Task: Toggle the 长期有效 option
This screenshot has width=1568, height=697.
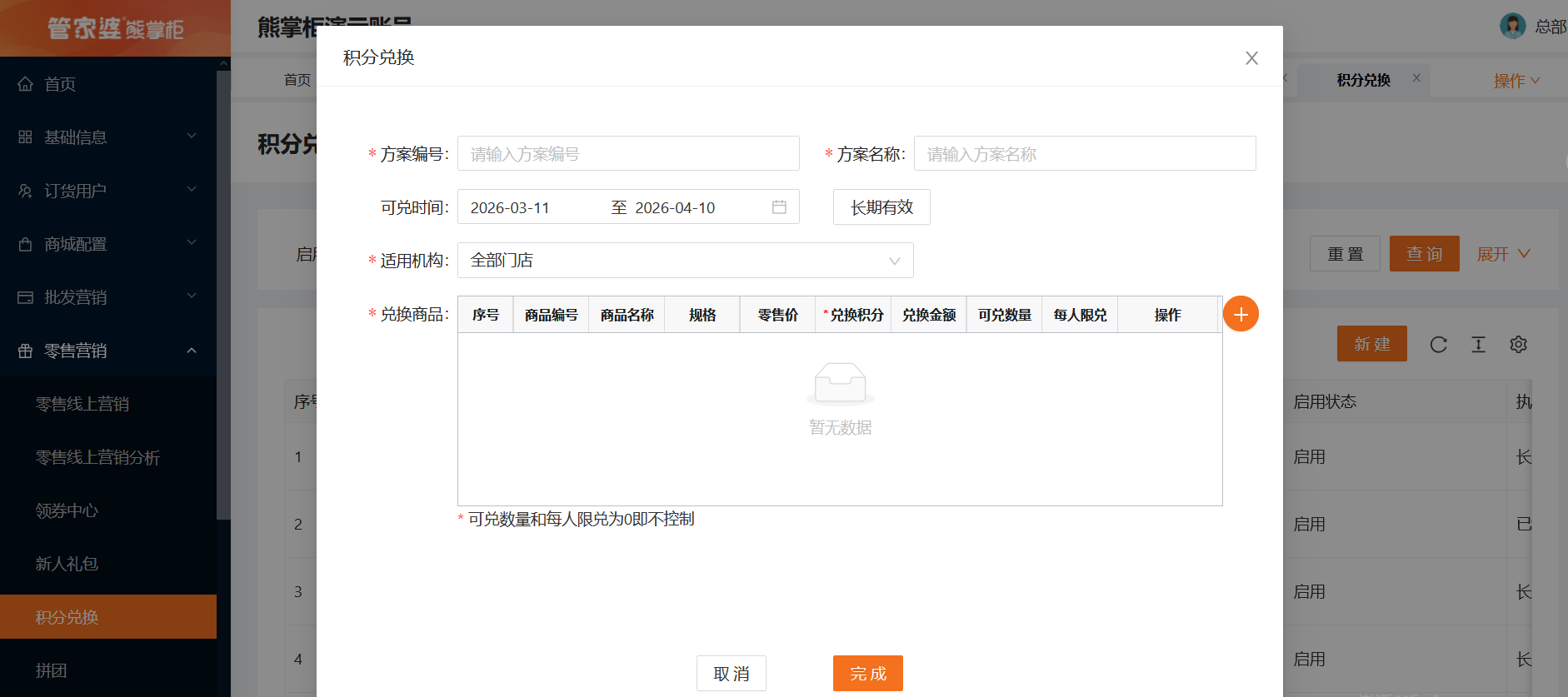Action: [881, 207]
